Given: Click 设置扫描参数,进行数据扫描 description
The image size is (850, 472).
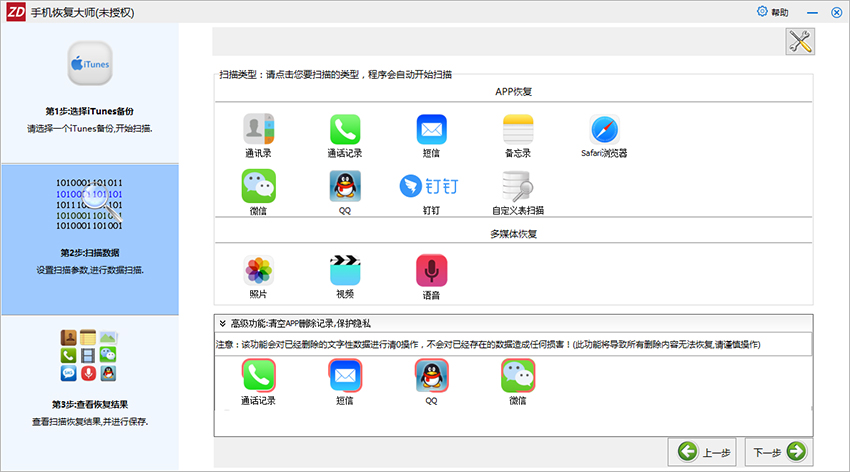Looking at the screenshot, I should (89, 270).
